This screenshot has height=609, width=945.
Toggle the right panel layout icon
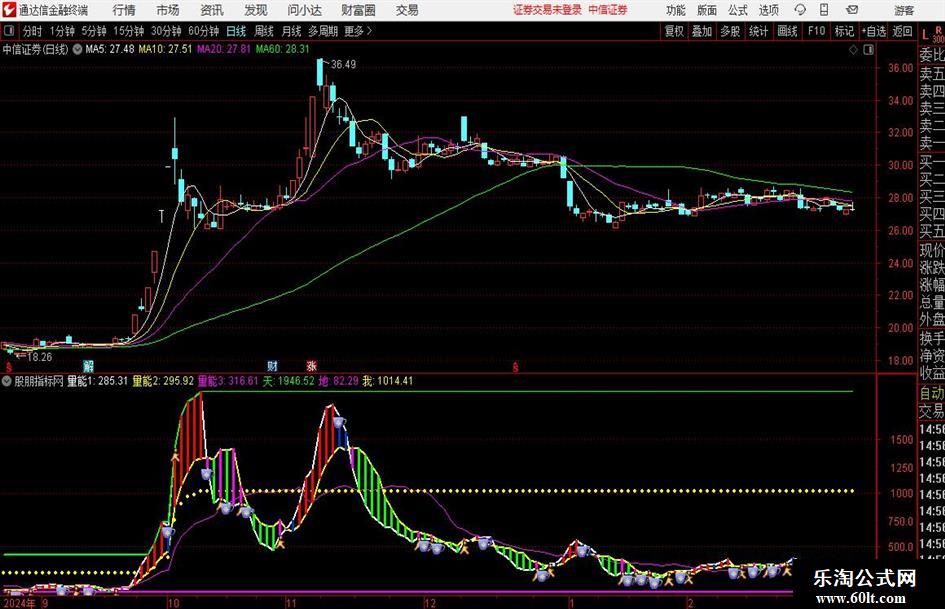pyautogui.click(x=868, y=50)
